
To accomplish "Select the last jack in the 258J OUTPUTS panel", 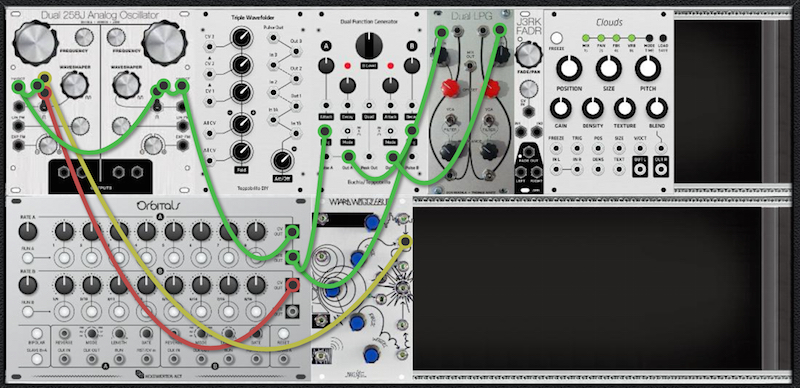I will coord(136,173).
